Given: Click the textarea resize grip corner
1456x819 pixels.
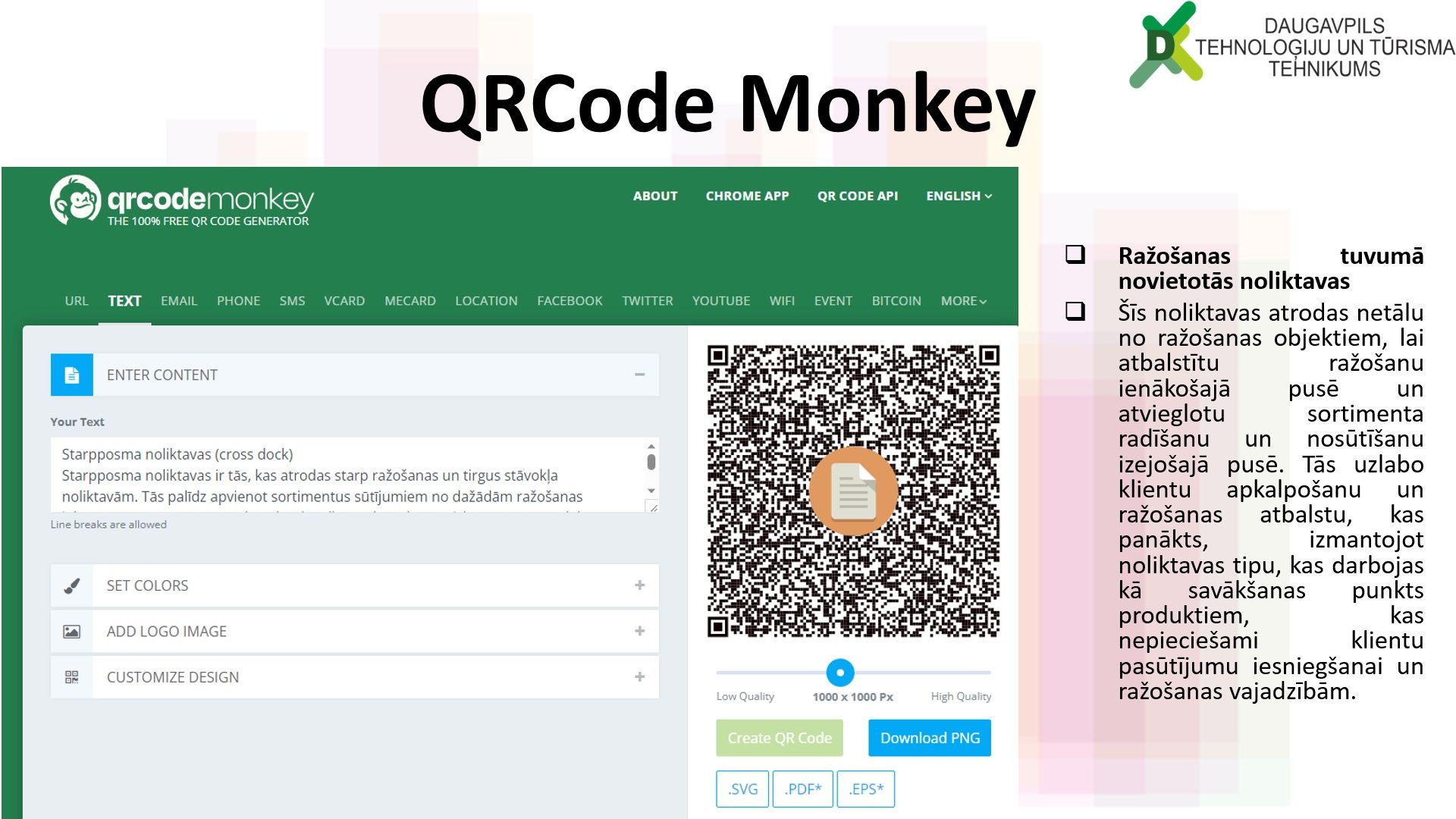Looking at the screenshot, I should click(x=652, y=506).
